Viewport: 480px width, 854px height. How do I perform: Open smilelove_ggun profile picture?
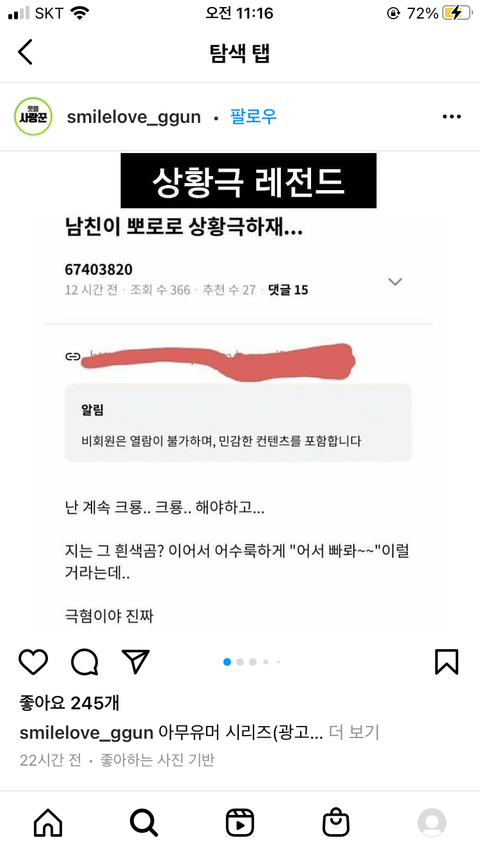tap(33, 117)
